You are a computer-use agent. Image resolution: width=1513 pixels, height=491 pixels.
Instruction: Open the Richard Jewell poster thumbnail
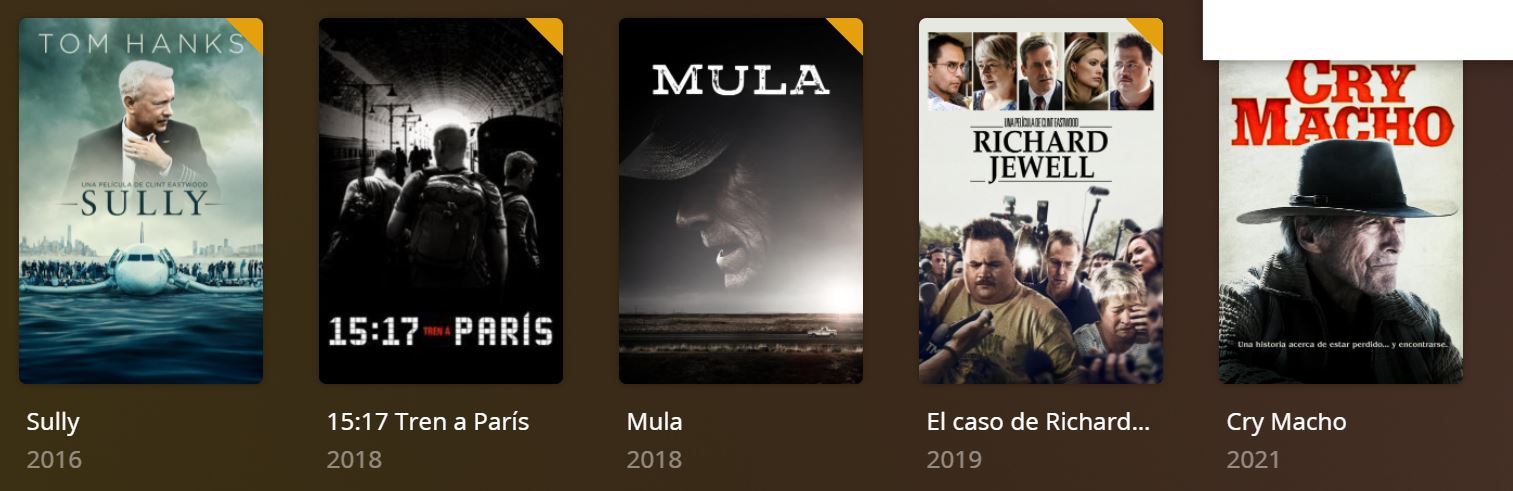(1041, 200)
